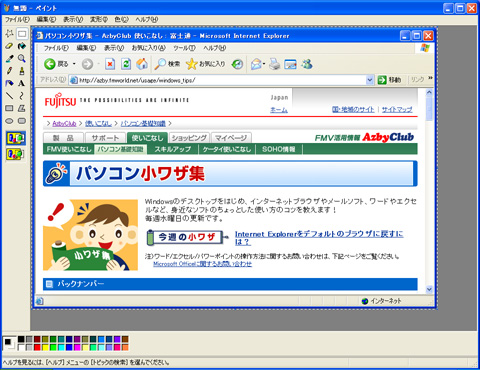Select the straight Line tool

[x=9, y=96]
